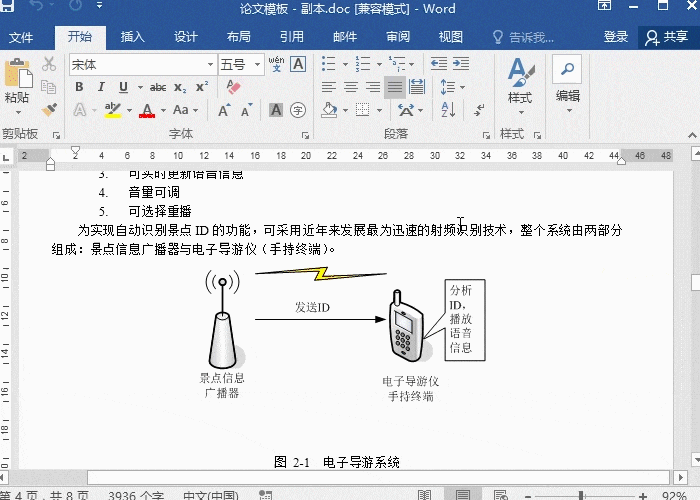Toggle Subscript x₂ formatting
Viewport: 700px width, 500px height.
pyautogui.click(x=180, y=87)
